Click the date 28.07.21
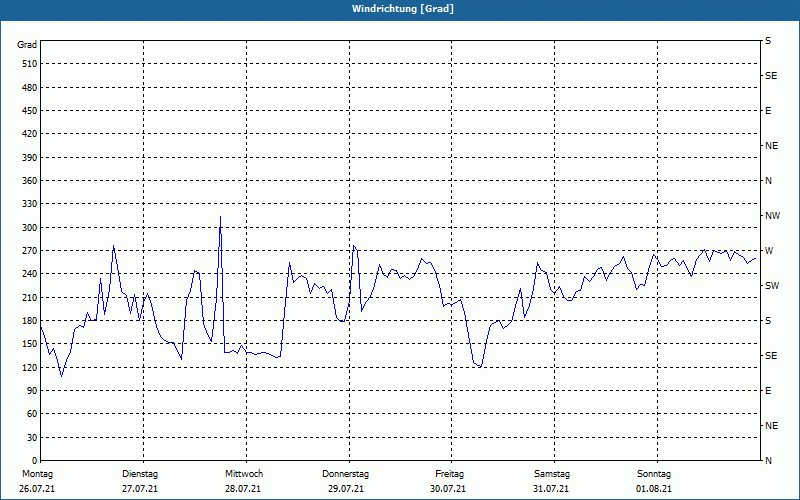 (x=243, y=489)
